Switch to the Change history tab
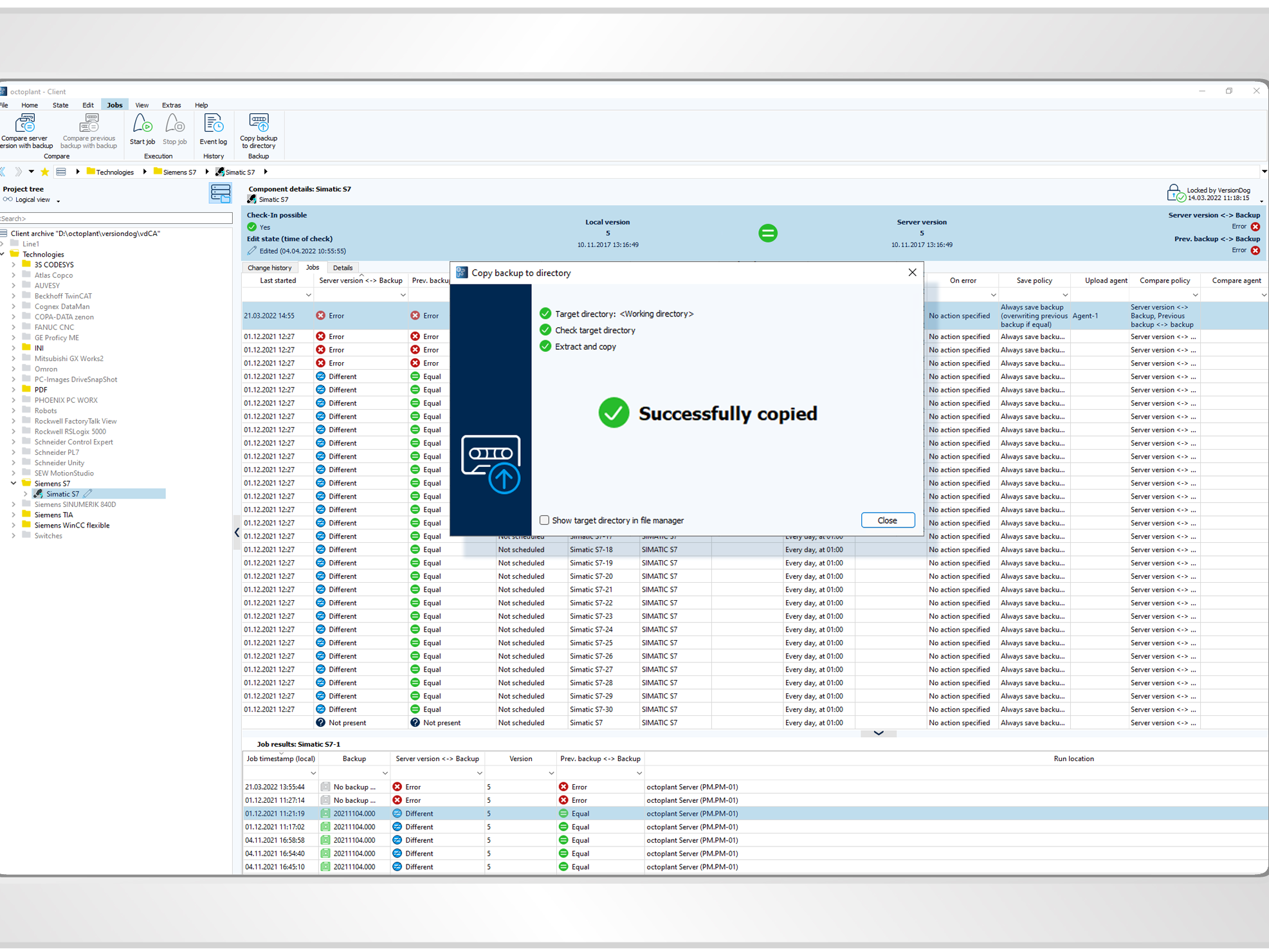The image size is (1269, 952). pyautogui.click(x=269, y=268)
